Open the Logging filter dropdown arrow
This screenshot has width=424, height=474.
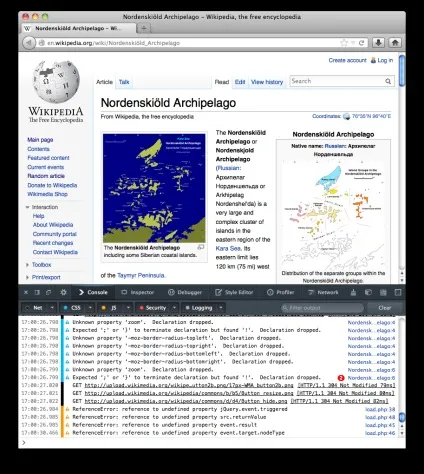click(220, 308)
